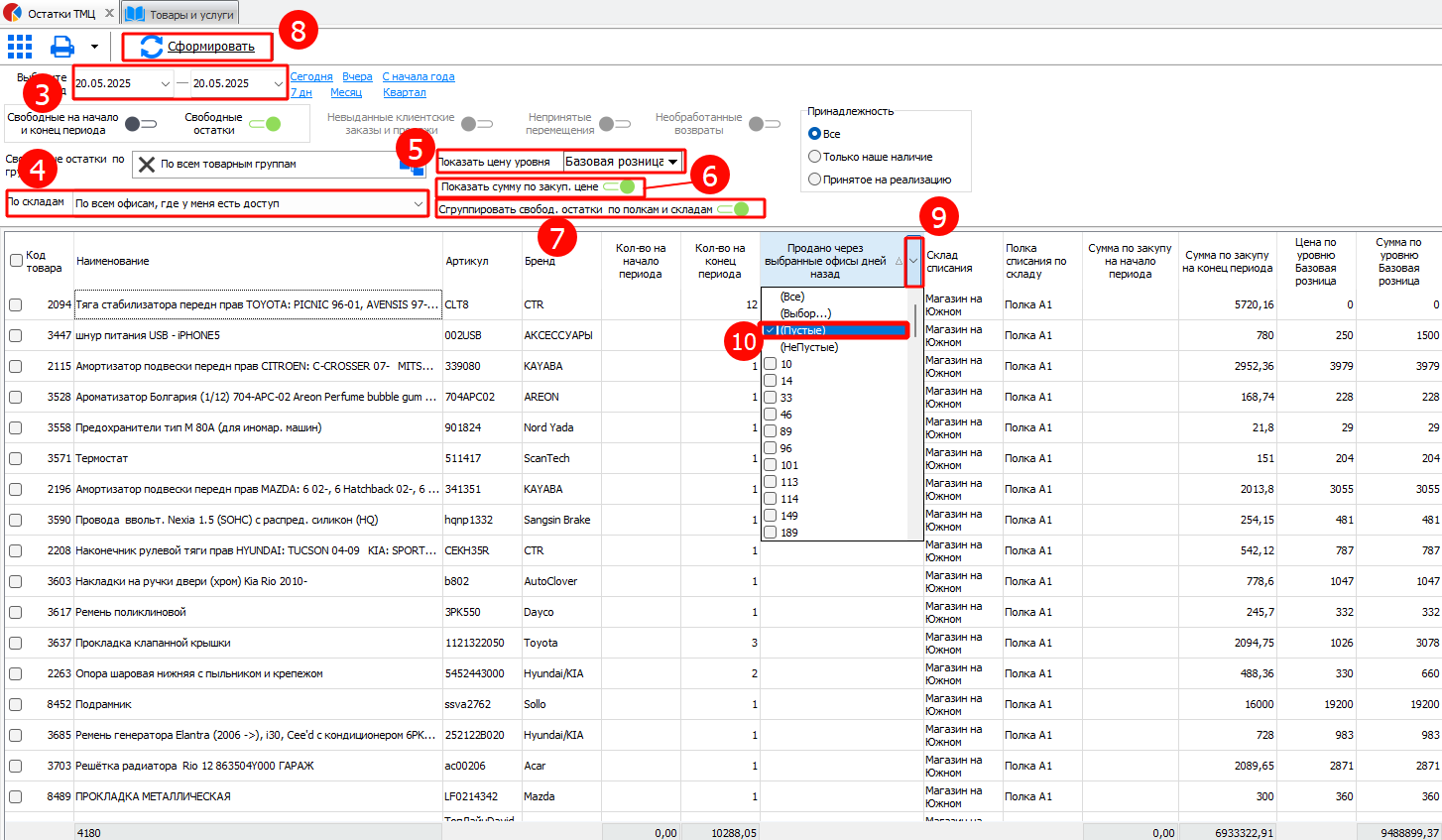This screenshot has width=1442, height=840.
Task: Select Принятое на реализацию radio button
Action: [815, 180]
